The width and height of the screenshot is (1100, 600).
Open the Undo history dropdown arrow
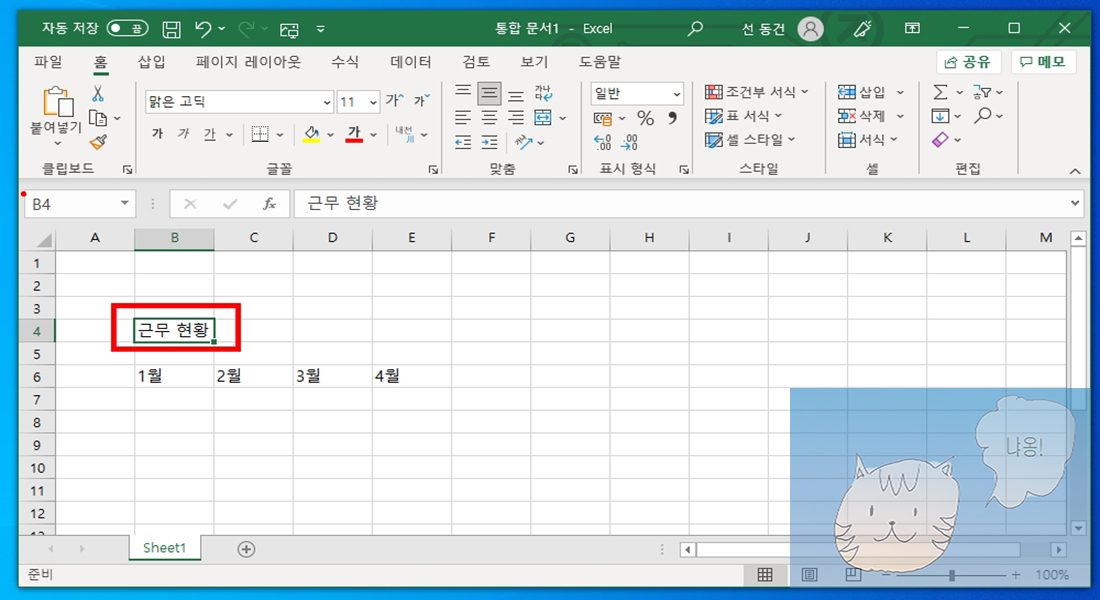222,29
